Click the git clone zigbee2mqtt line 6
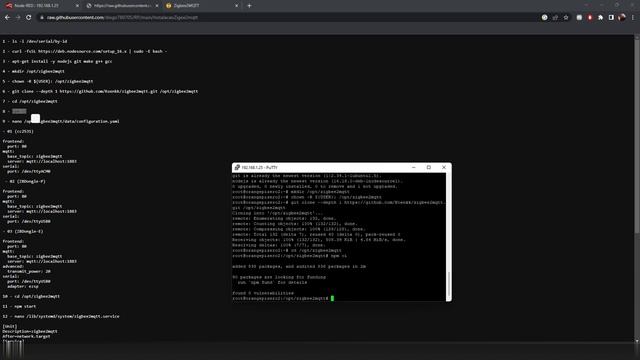This screenshot has height=360, width=640. coord(100,91)
